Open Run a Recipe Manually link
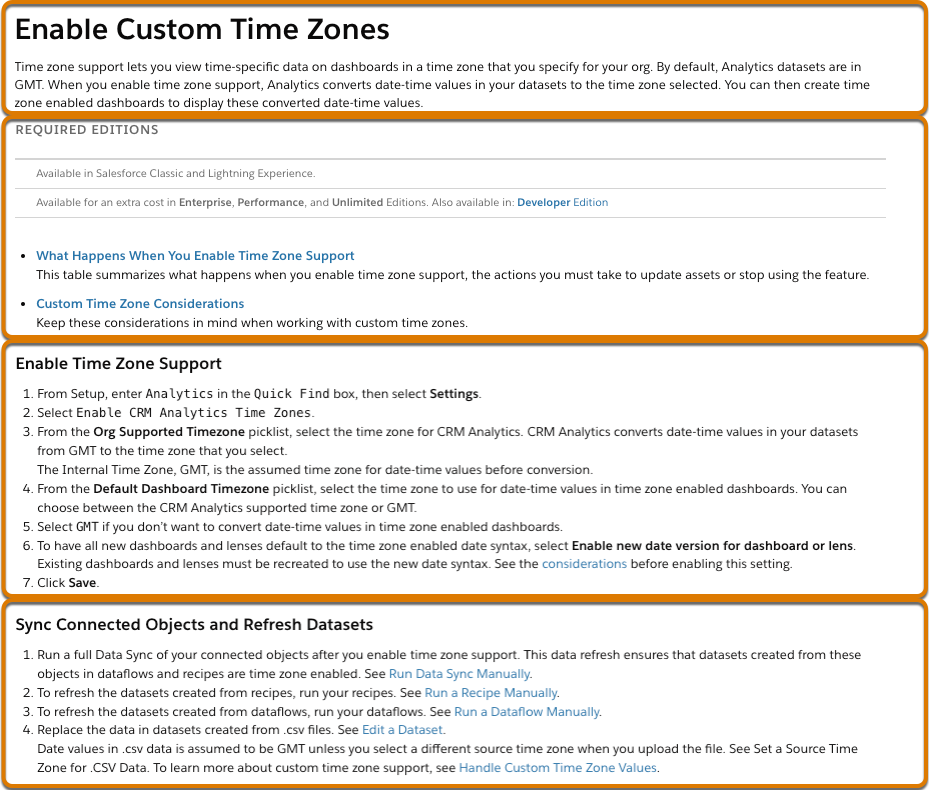The height and width of the screenshot is (790, 929). tap(491, 693)
